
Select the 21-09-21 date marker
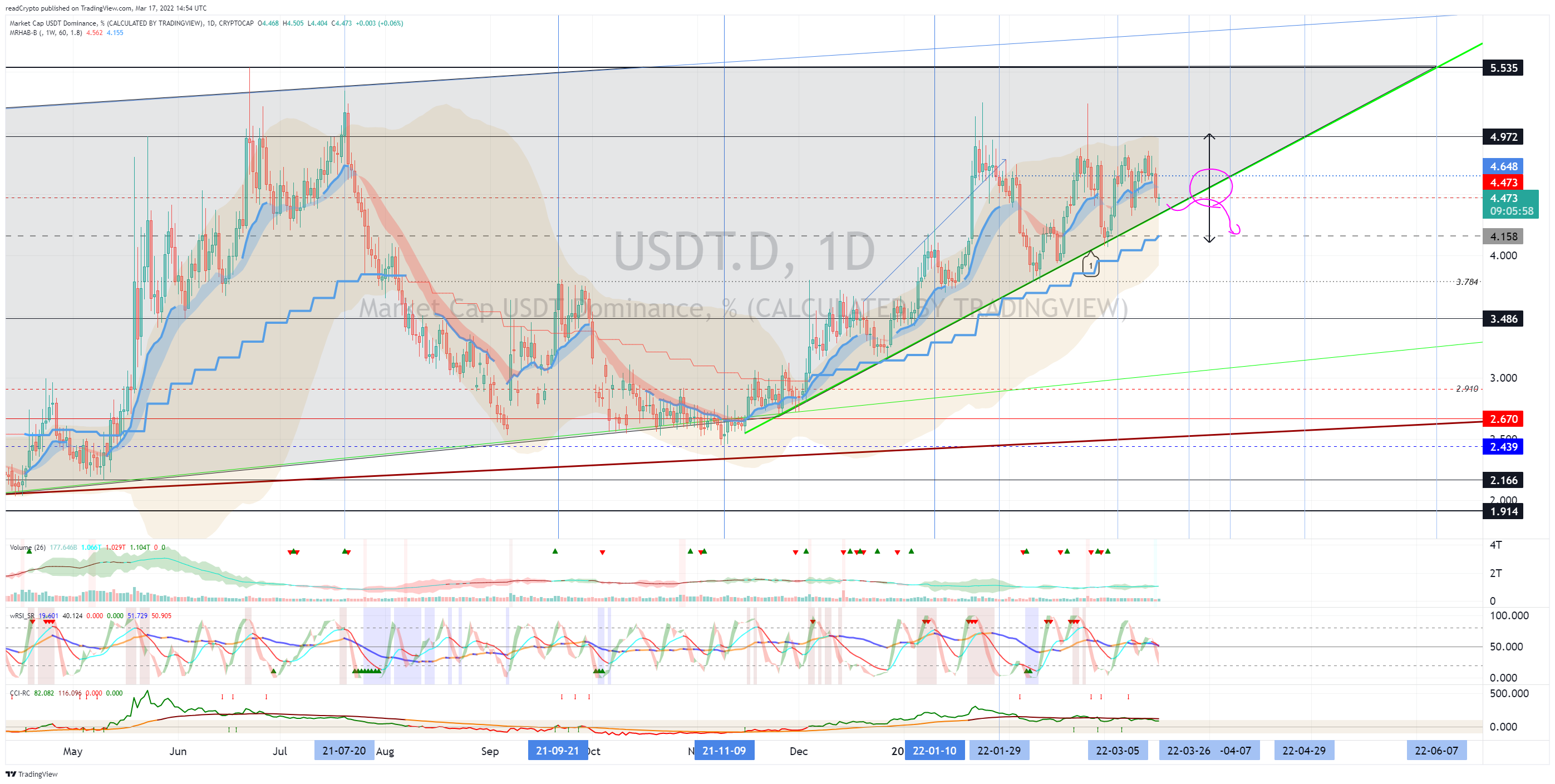[558, 751]
